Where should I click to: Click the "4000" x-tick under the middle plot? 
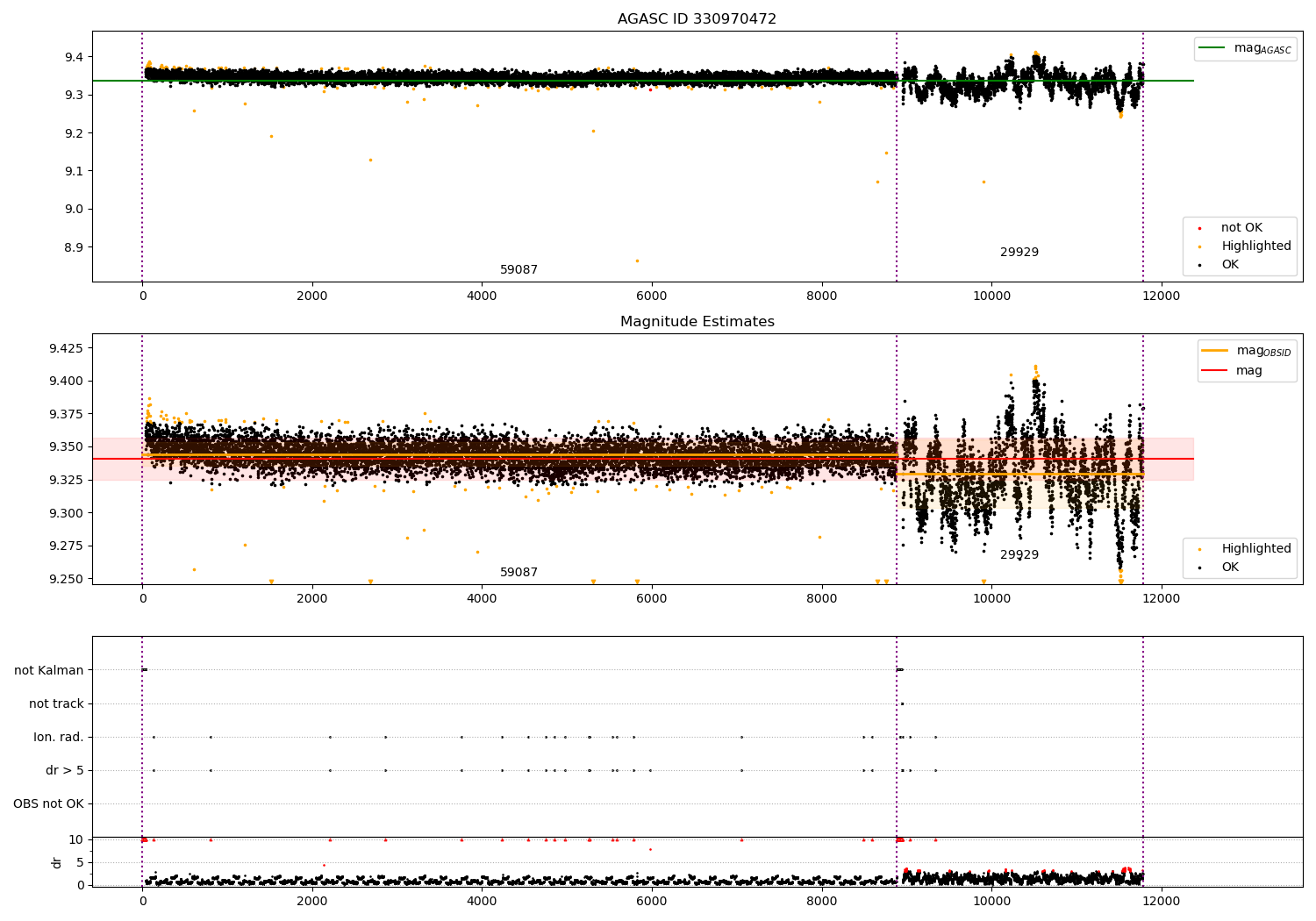482,599
